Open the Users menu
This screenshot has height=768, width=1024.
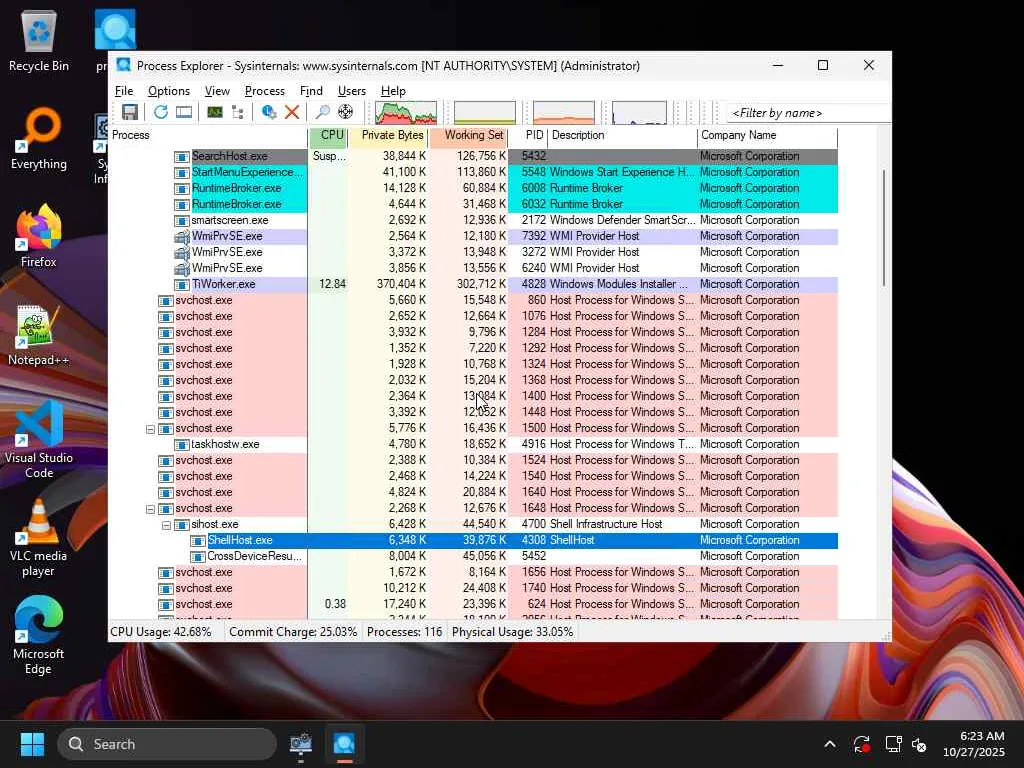tap(351, 91)
